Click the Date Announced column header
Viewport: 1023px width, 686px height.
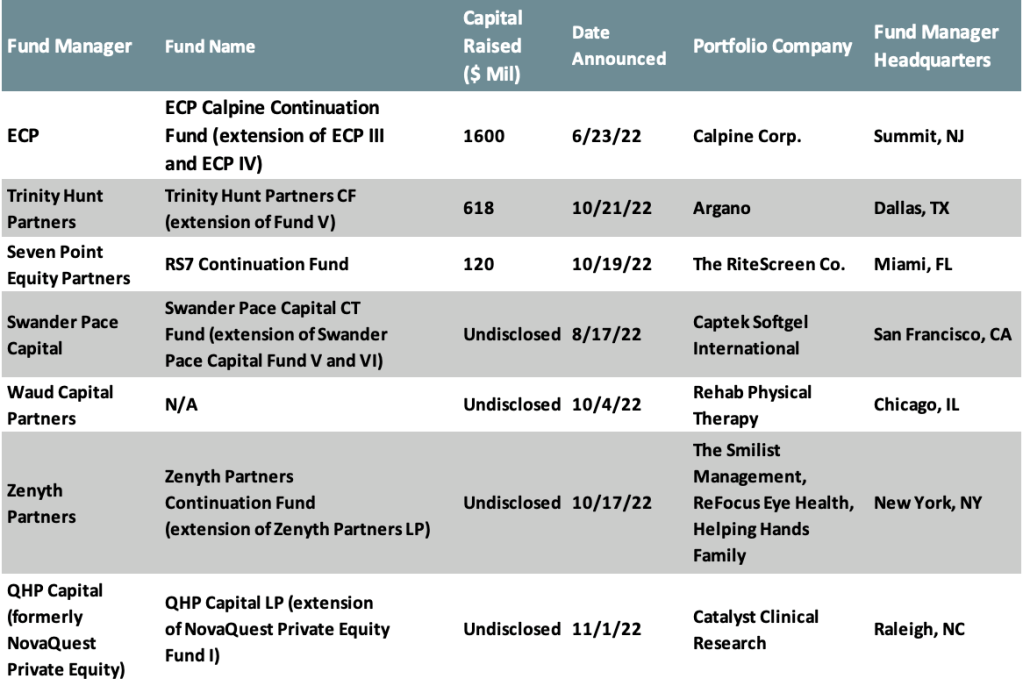click(x=618, y=46)
